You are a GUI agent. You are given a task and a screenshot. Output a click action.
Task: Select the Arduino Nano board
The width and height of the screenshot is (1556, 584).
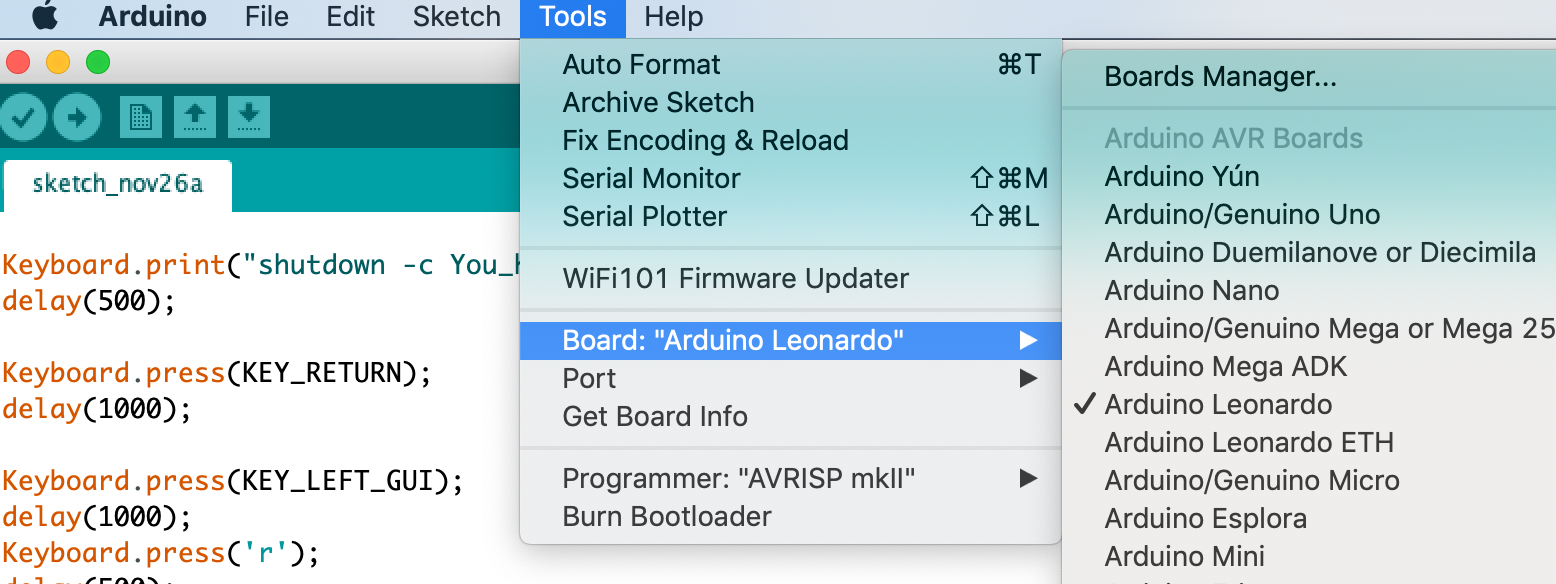[1309, 291]
